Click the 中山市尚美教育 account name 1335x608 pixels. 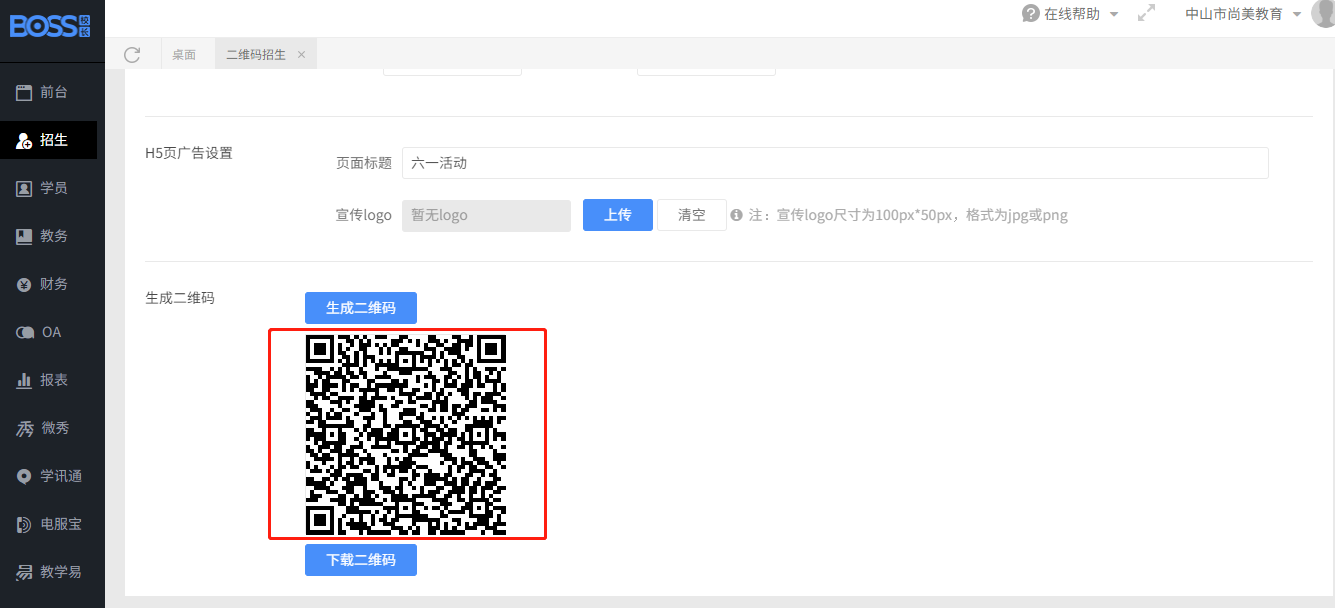pos(1234,14)
